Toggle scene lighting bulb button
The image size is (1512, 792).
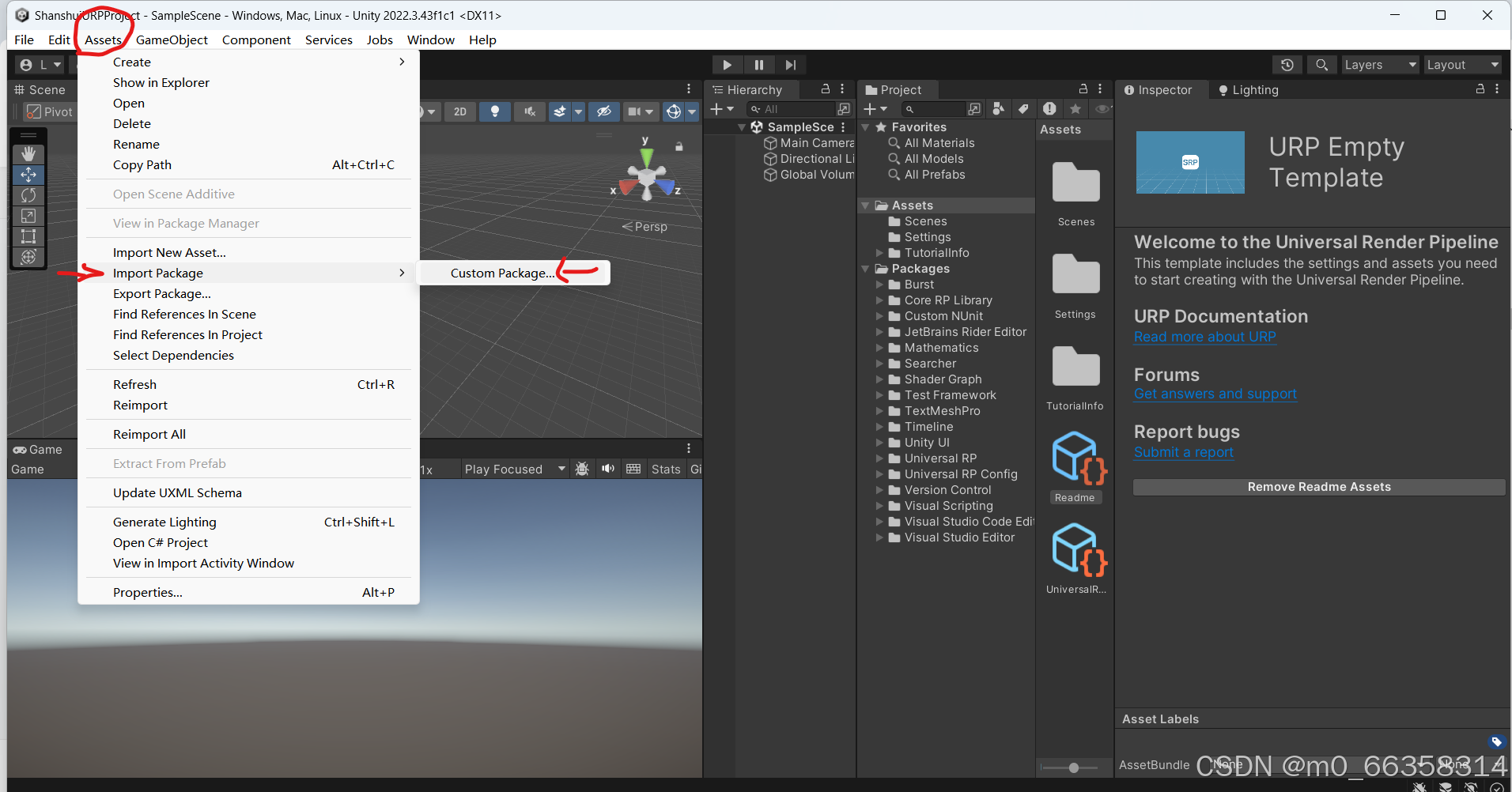tap(495, 111)
